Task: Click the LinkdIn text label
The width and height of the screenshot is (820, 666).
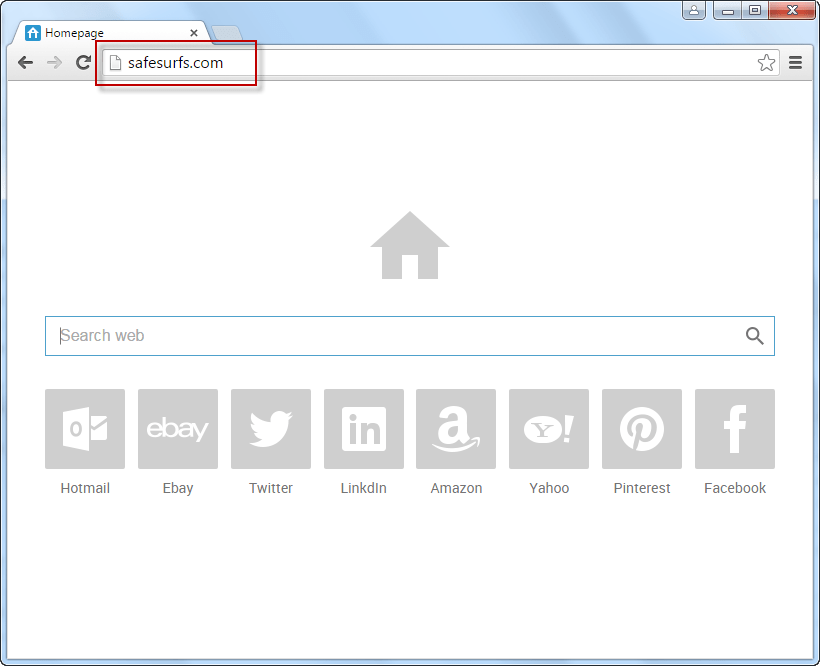Action: click(363, 488)
